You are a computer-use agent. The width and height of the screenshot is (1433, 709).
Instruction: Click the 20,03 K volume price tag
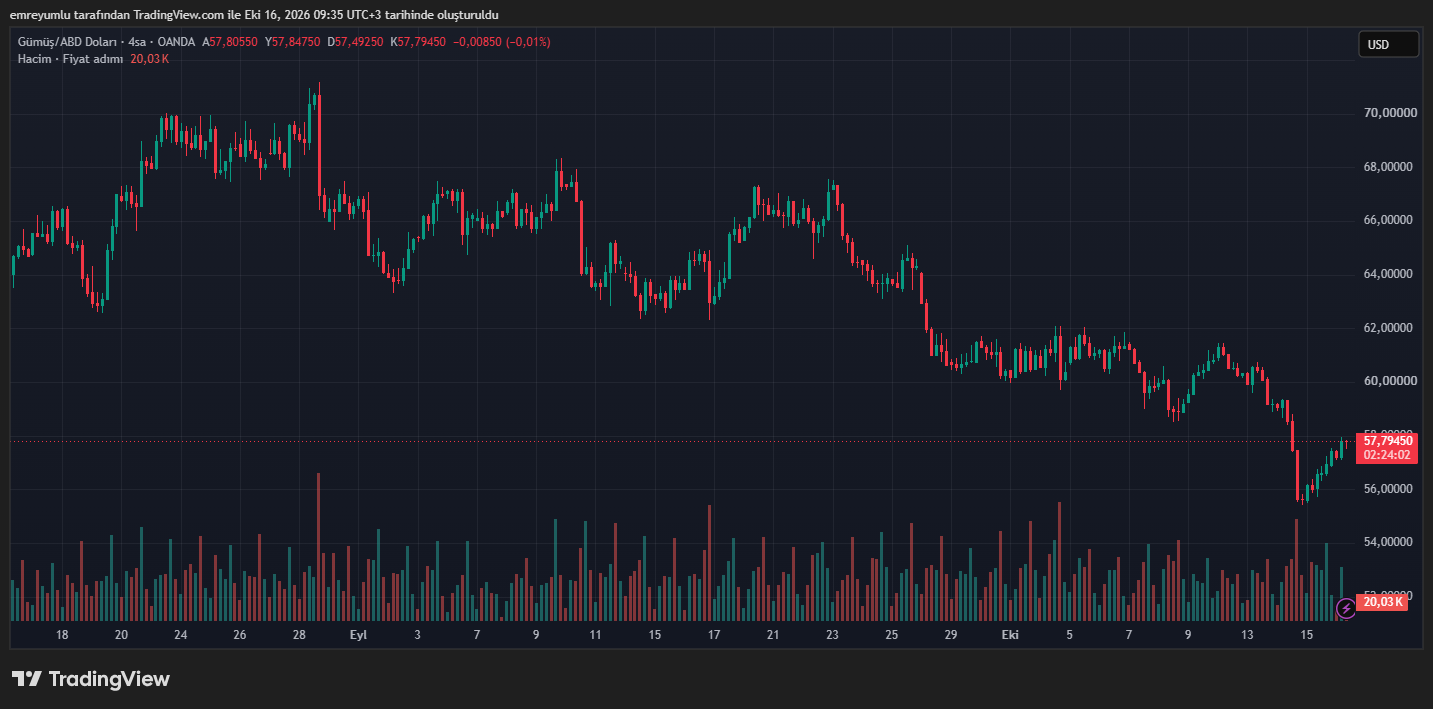click(1384, 602)
